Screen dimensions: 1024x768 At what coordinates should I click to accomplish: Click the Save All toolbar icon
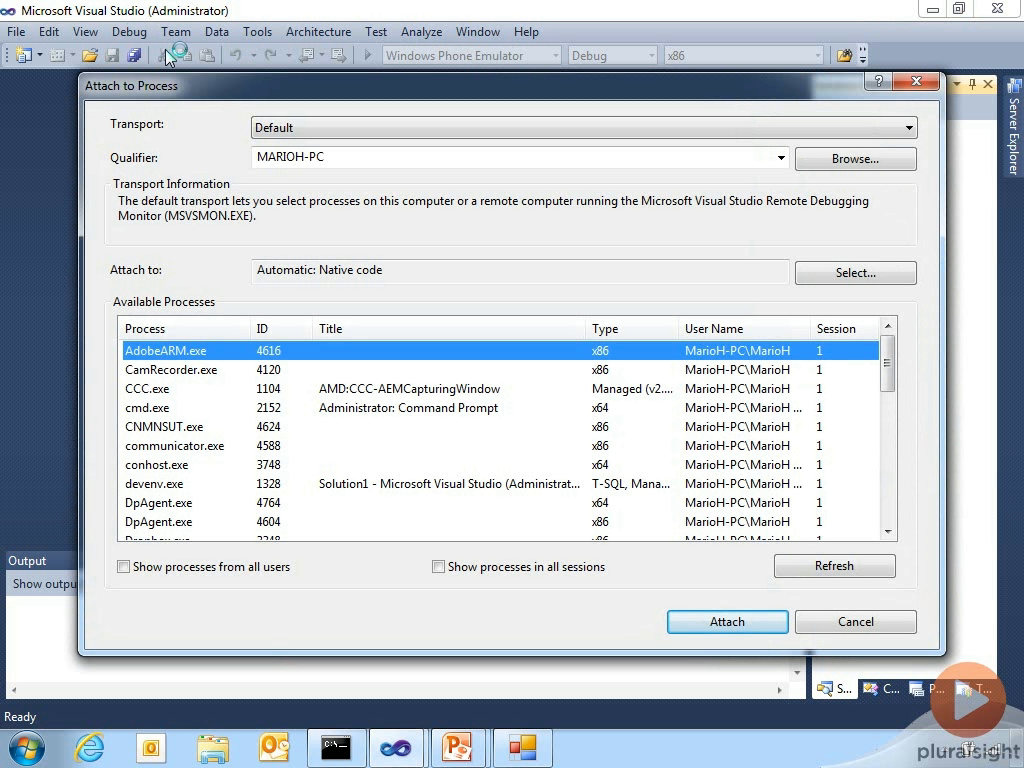[135, 56]
